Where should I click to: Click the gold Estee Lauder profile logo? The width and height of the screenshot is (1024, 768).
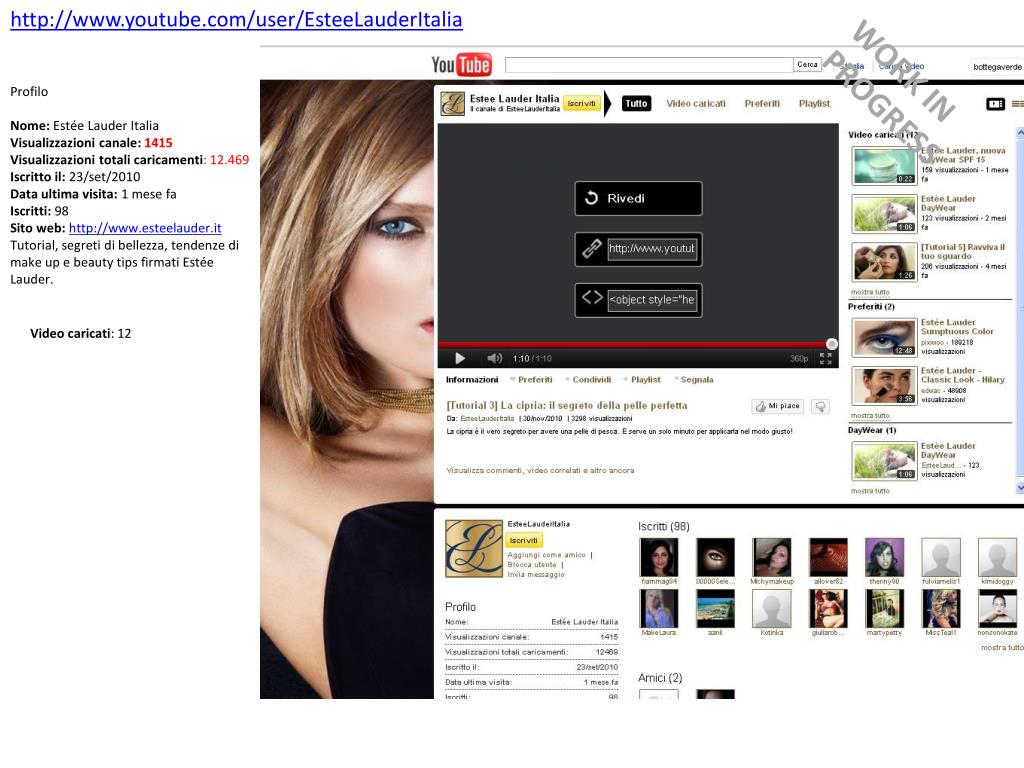[x=474, y=549]
